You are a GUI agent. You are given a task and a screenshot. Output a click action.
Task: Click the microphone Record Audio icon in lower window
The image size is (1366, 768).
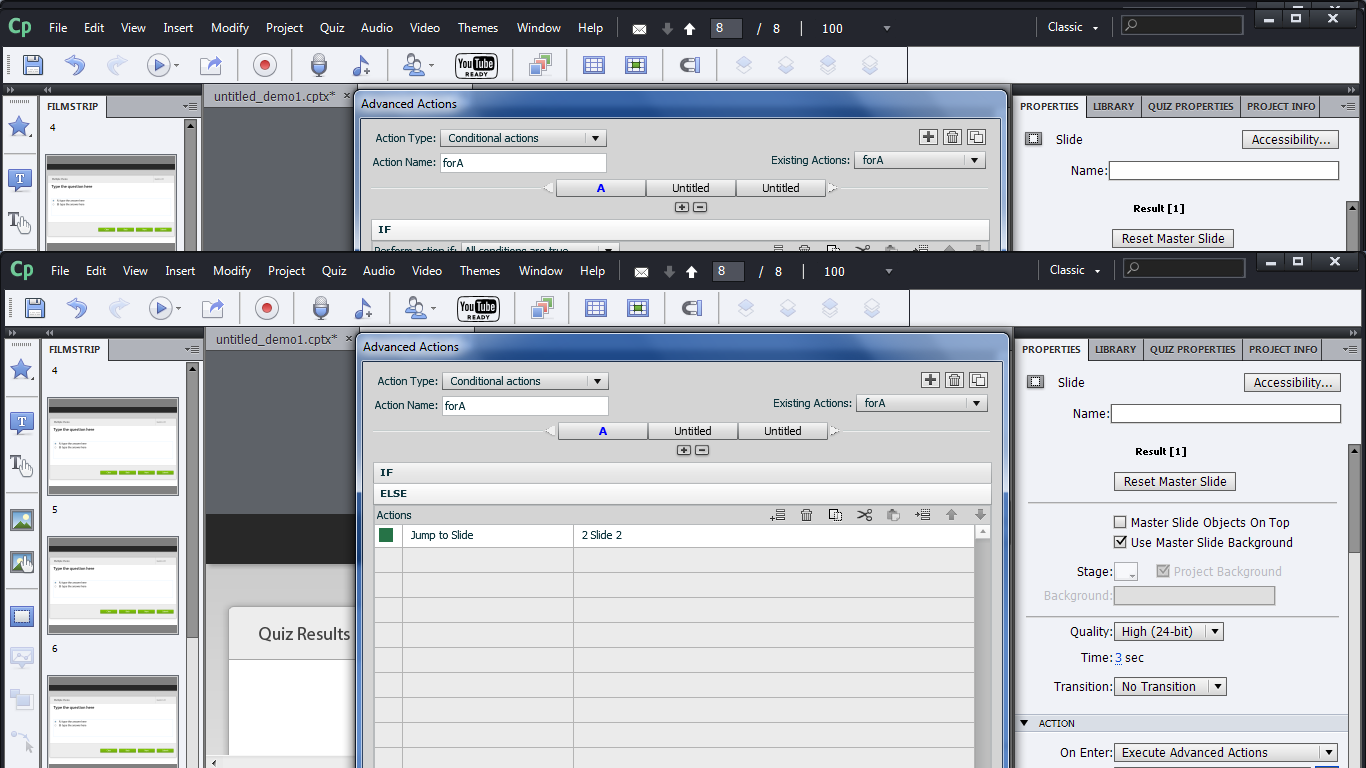point(321,308)
